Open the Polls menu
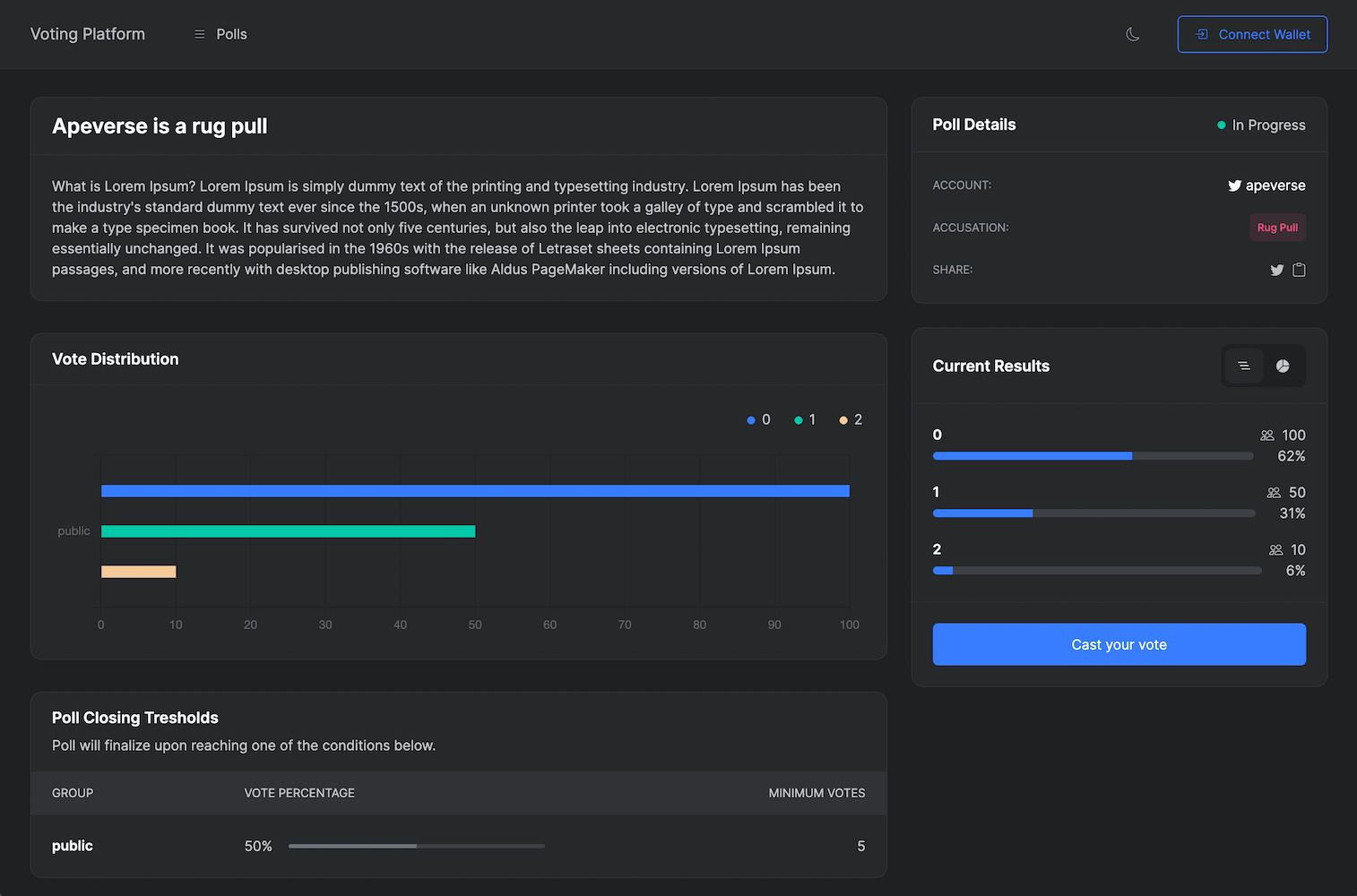This screenshot has width=1357, height=896. [x=220, y=34]
